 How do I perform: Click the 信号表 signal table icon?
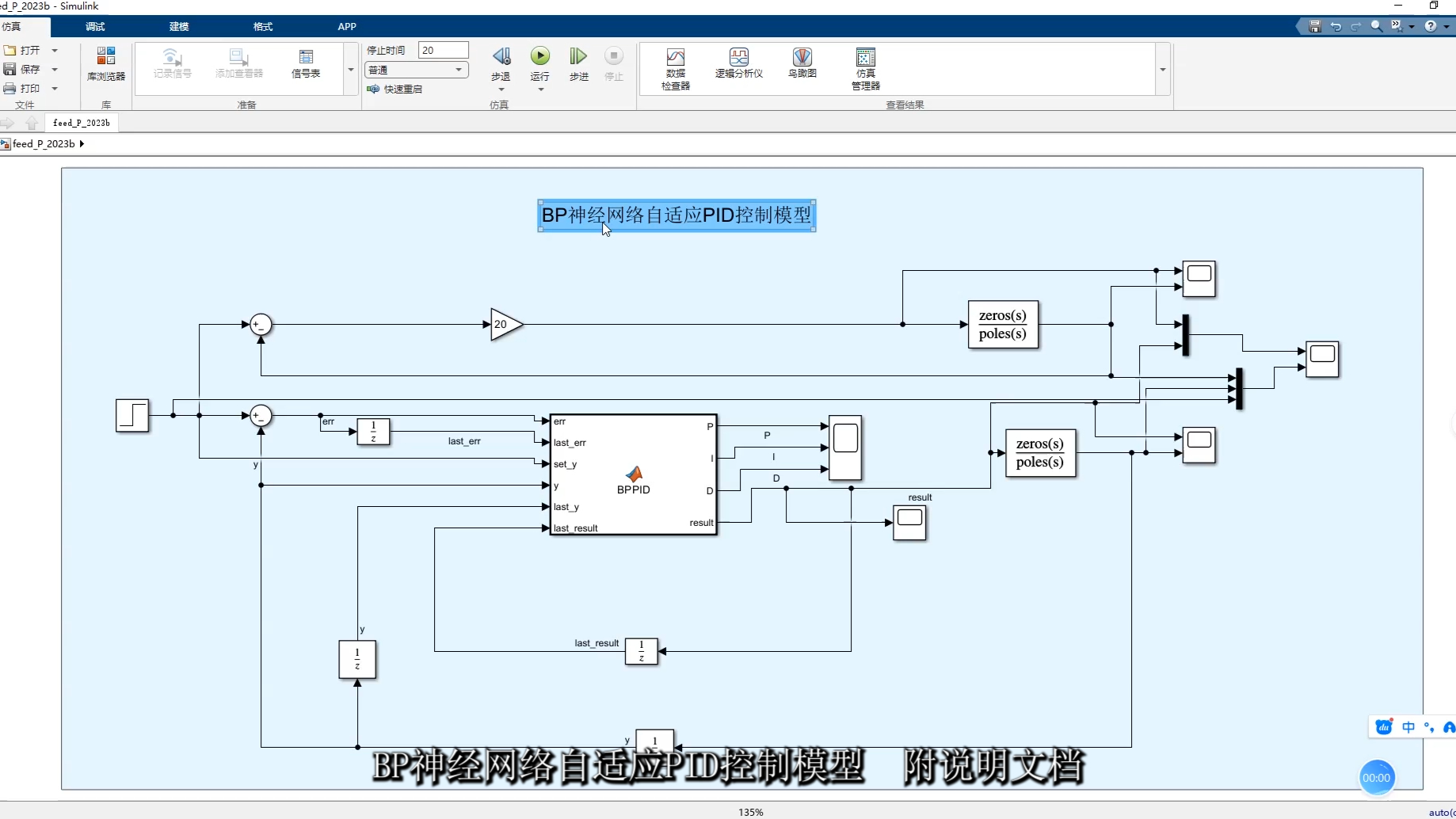pos(306,63)
